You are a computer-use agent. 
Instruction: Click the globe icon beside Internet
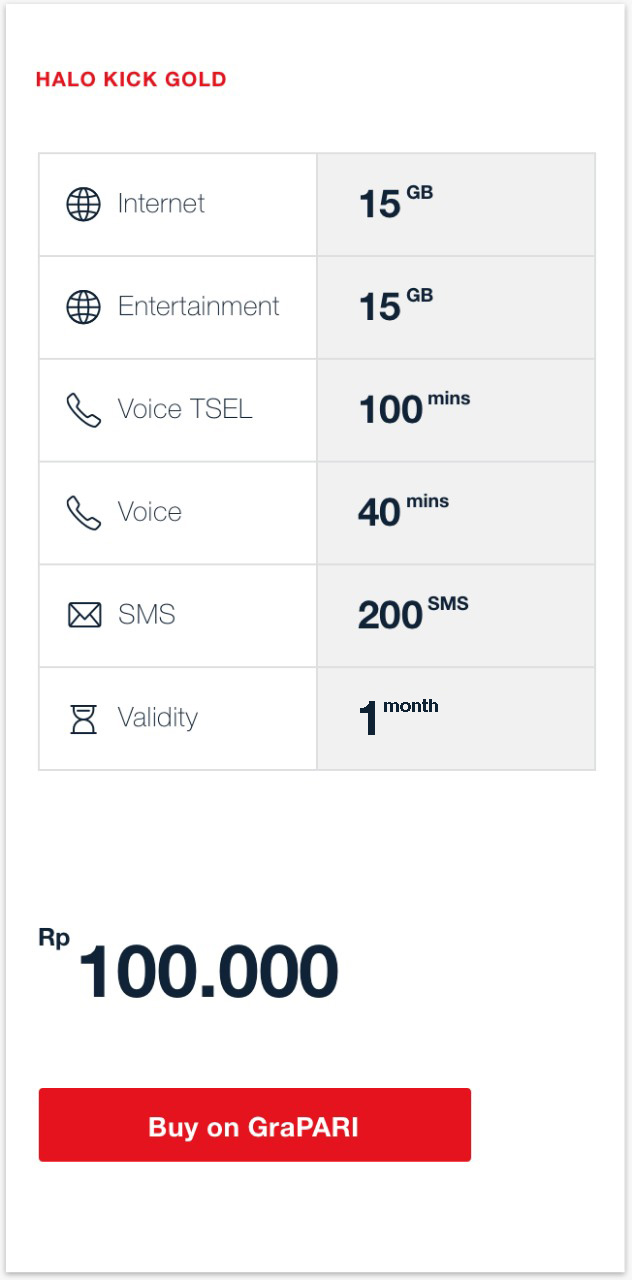point(84,204)
